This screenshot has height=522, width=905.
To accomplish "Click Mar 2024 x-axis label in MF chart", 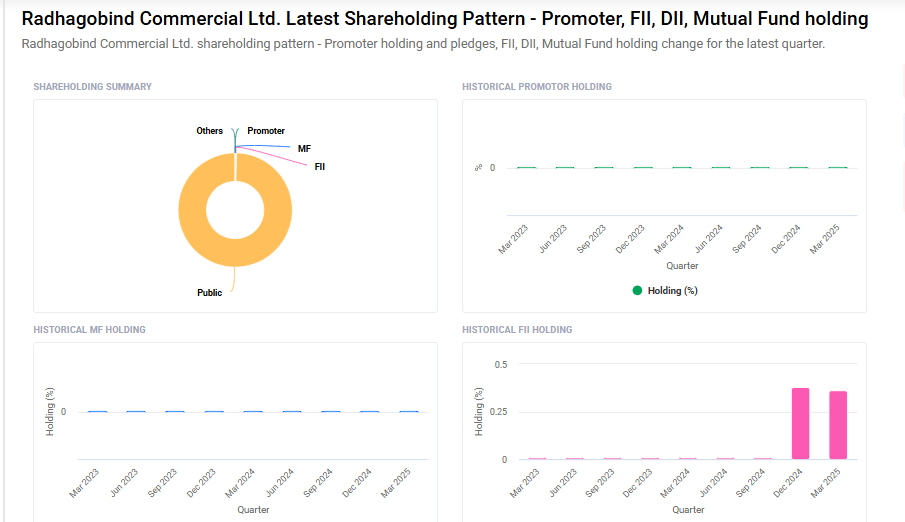I will point(240,483).
